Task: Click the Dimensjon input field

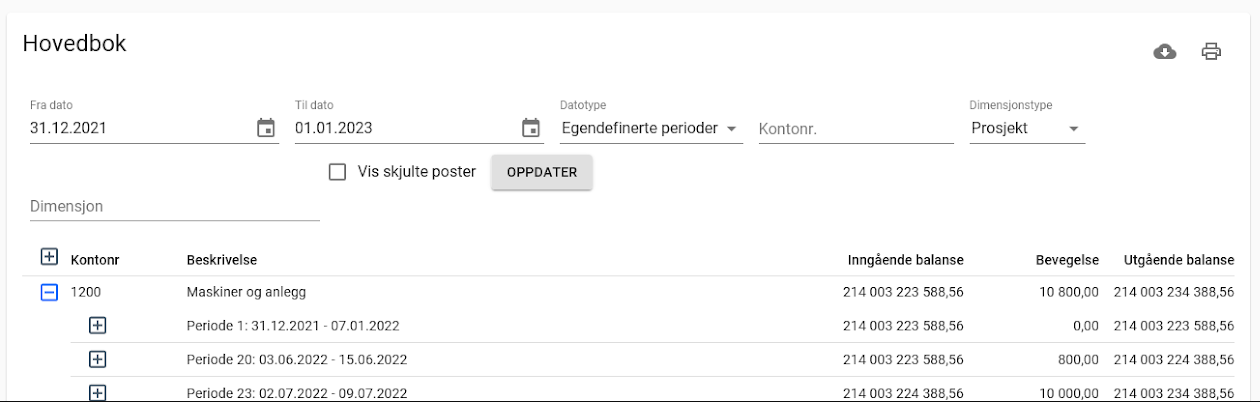Action: [174, 206]
